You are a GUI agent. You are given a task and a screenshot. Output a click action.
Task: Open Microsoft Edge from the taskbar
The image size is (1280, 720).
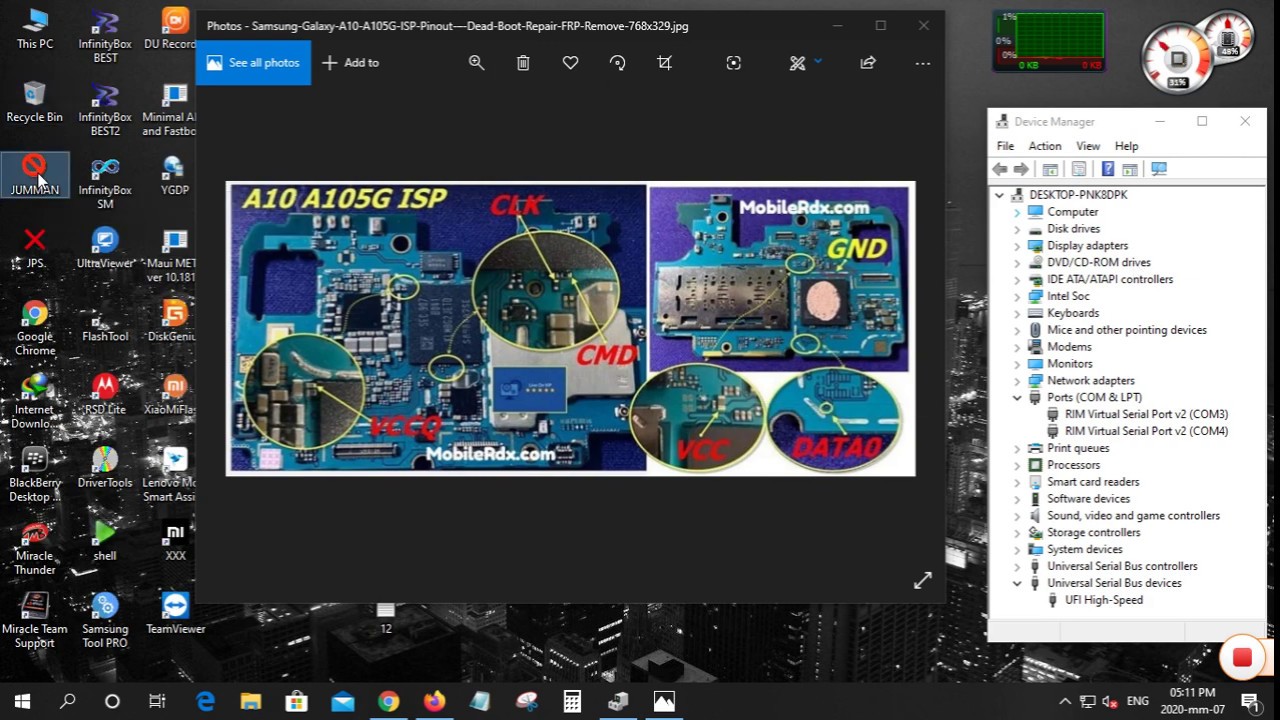pyautogui.click(x=205, y=702)
